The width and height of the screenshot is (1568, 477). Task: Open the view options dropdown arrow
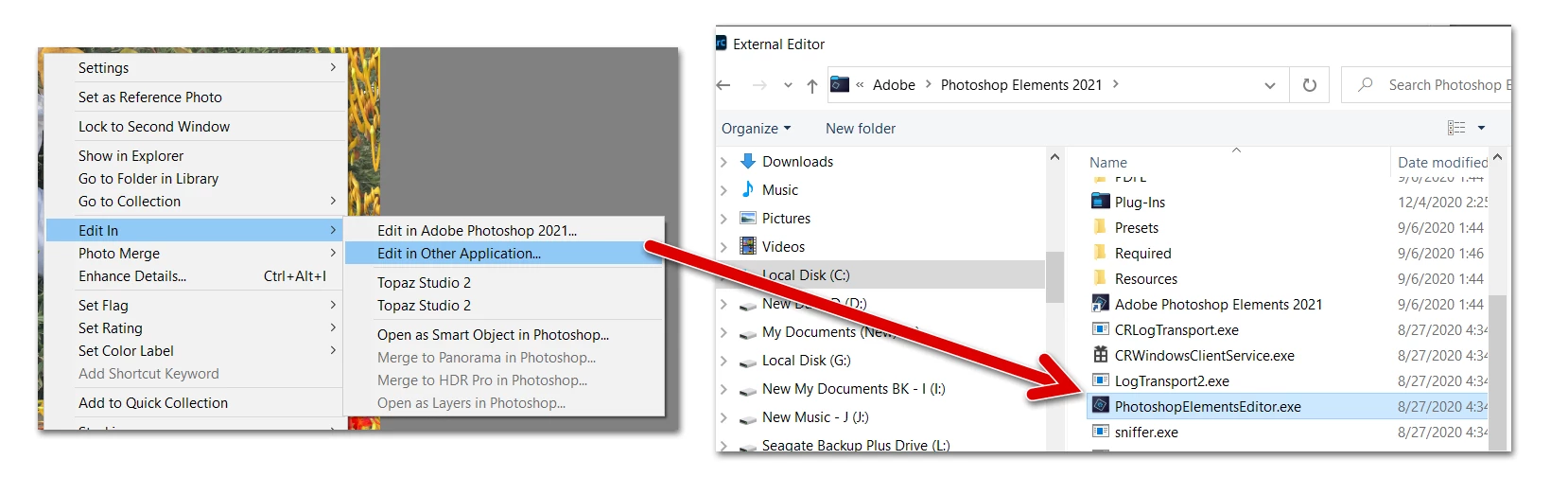(x=1482, y=128)
